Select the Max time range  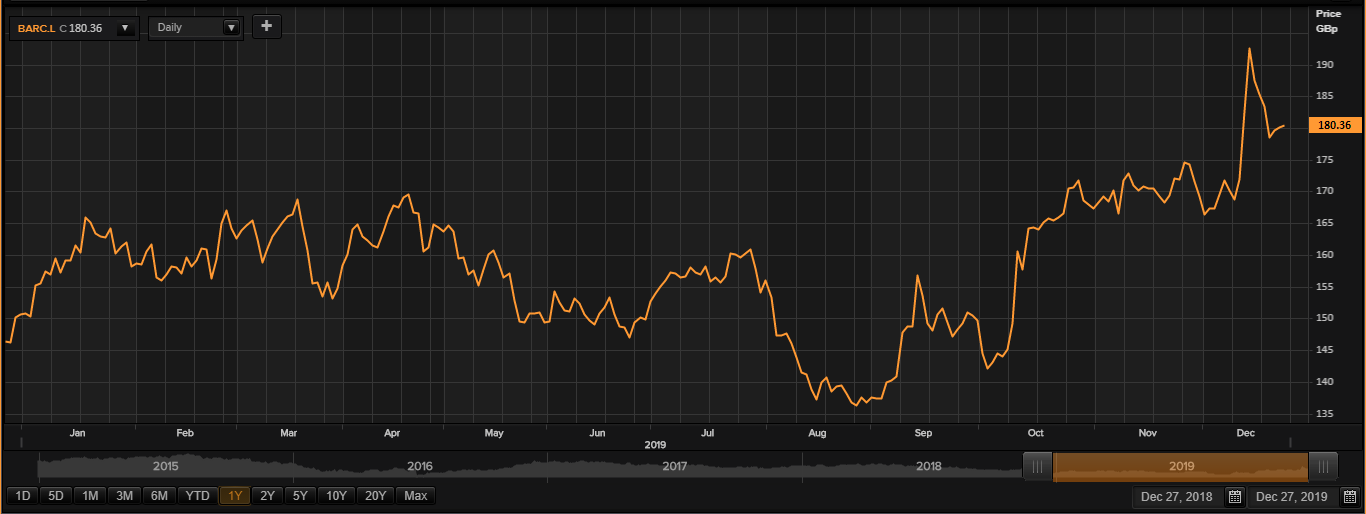[x=416, y=495]
